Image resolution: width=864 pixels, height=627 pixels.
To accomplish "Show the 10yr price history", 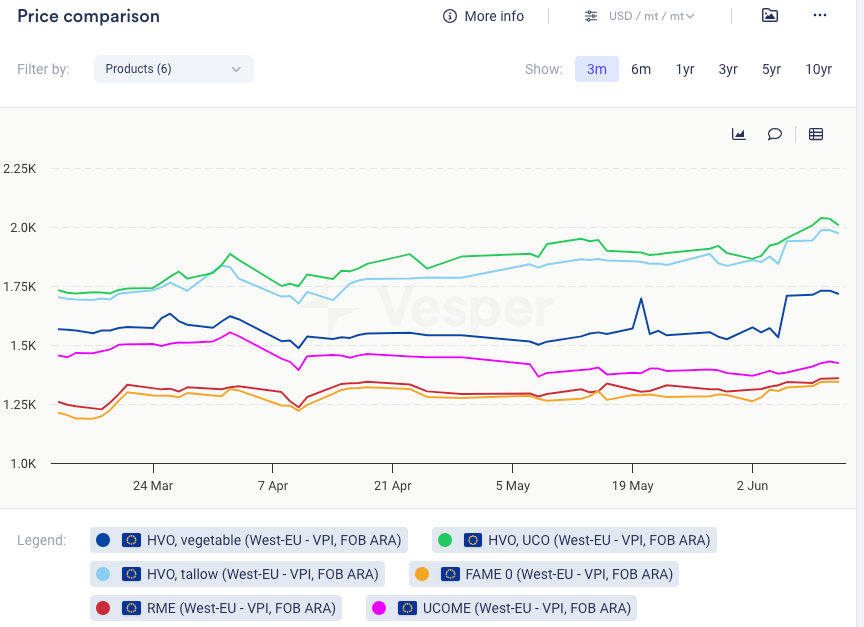I will [x=818, y=69].
